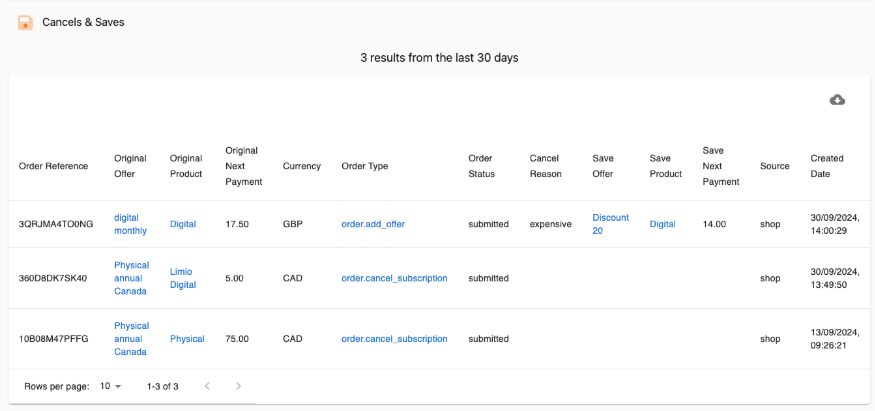Open the rows per page dropdown
875x411 pixels.
pyautogui.click(x=110, y=386)
